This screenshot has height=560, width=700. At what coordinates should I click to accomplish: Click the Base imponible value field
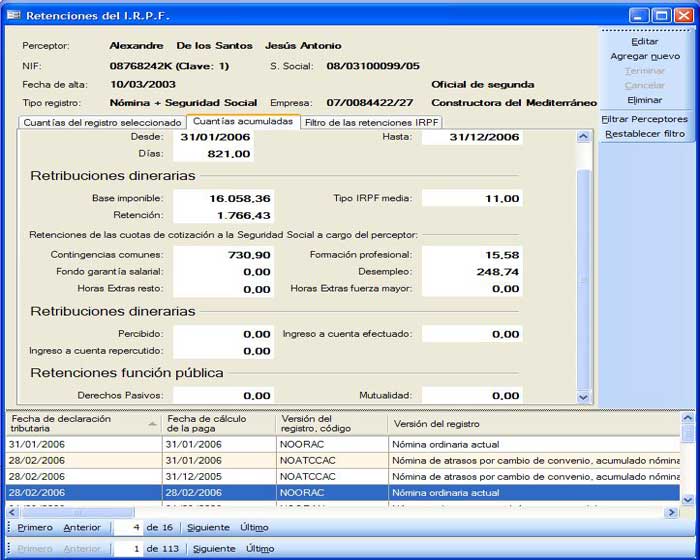pyautogui.click(x=222, y=199)
